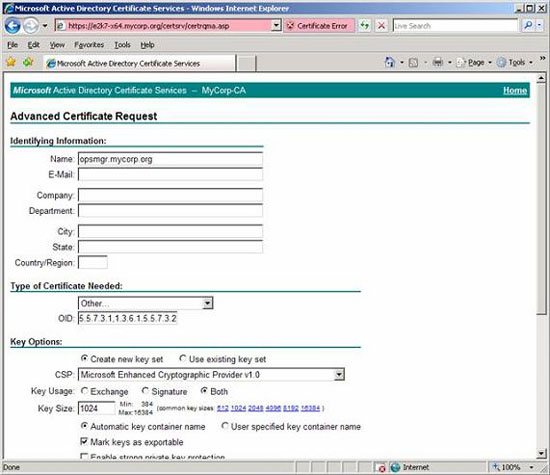Click the Key Size field showing 1024
This screenshot has height=475, width=550.
(96, 408)
